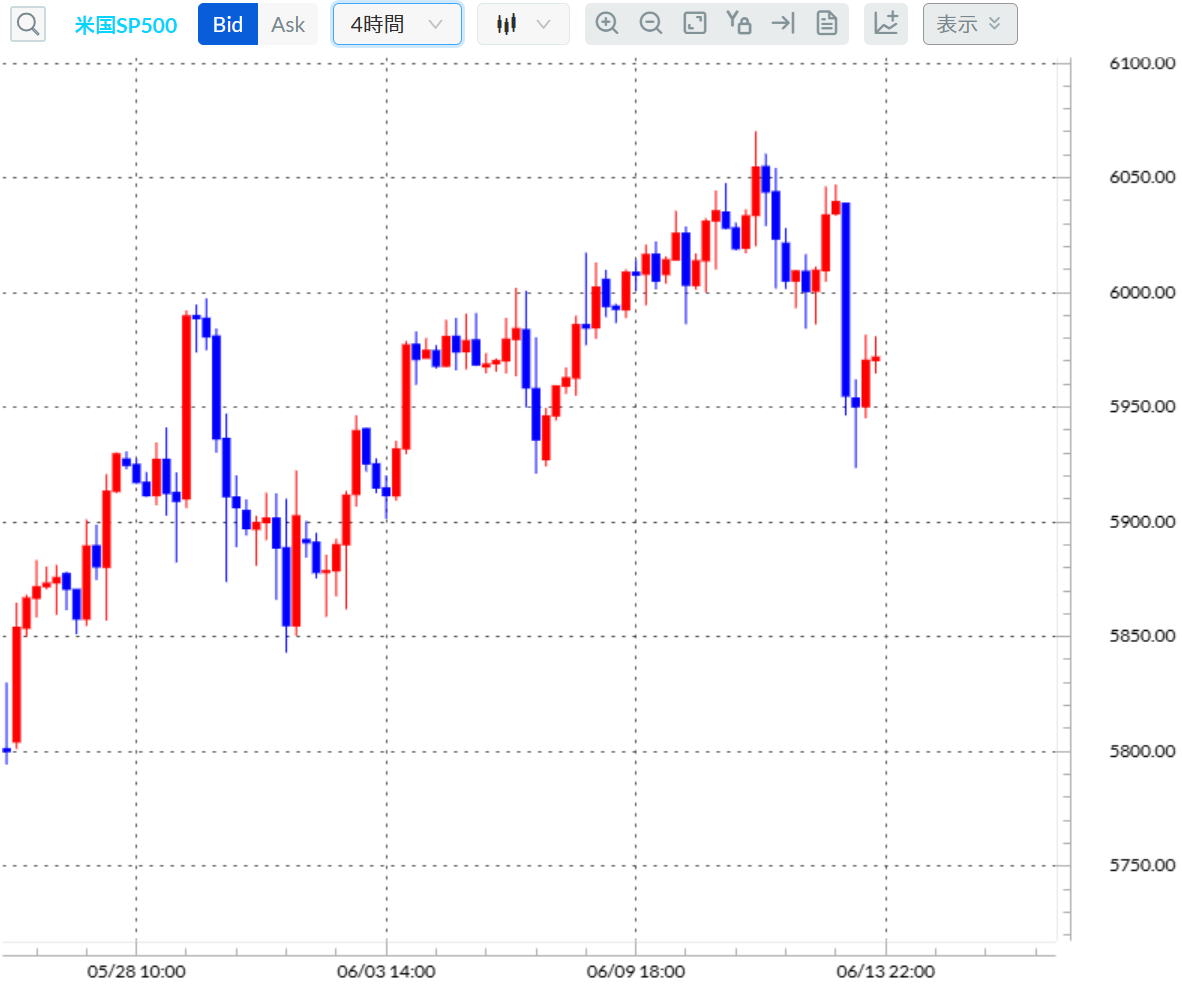Switch to the Ask price

tap(288, 24)
